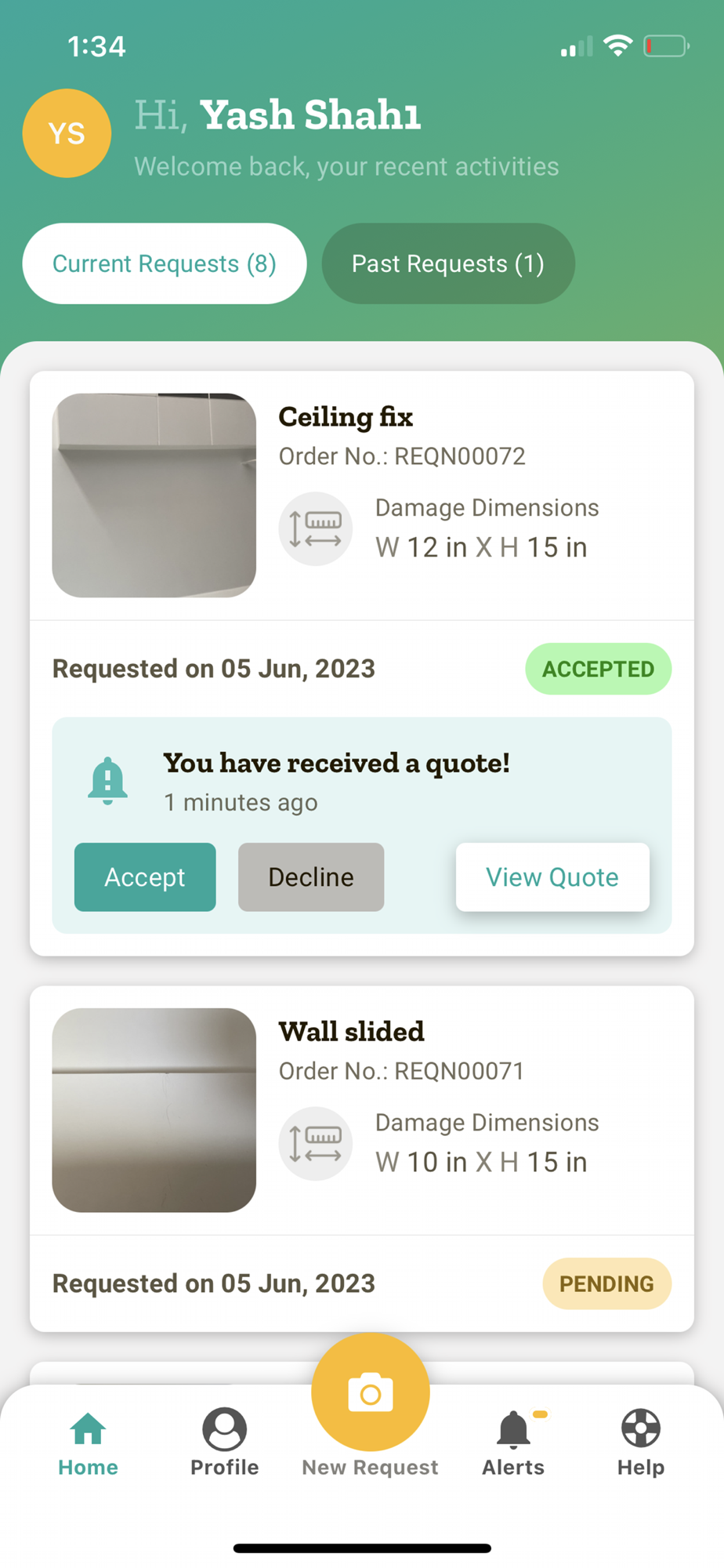
Task: Select the Home icon in navigation
Action: [88, 1428]
